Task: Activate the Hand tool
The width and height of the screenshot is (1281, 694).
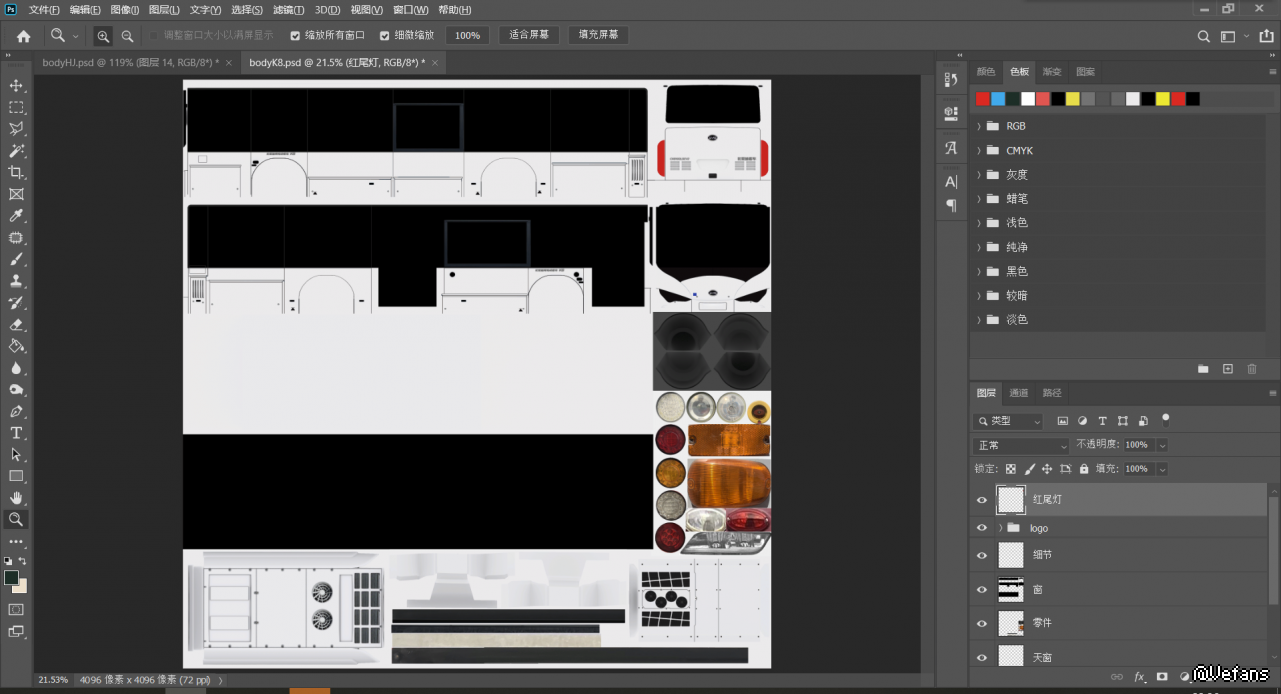Action: (x=16, y=497)
